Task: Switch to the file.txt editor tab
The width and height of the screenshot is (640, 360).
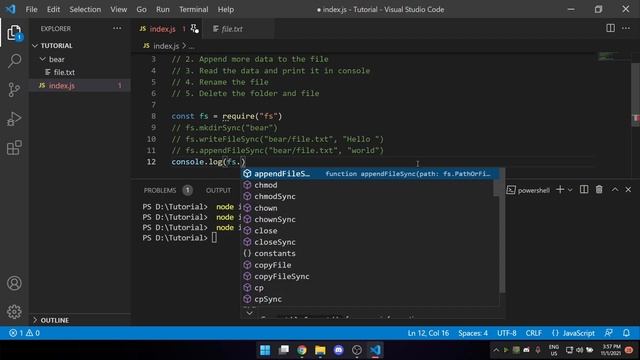Action: pos(239,29)
